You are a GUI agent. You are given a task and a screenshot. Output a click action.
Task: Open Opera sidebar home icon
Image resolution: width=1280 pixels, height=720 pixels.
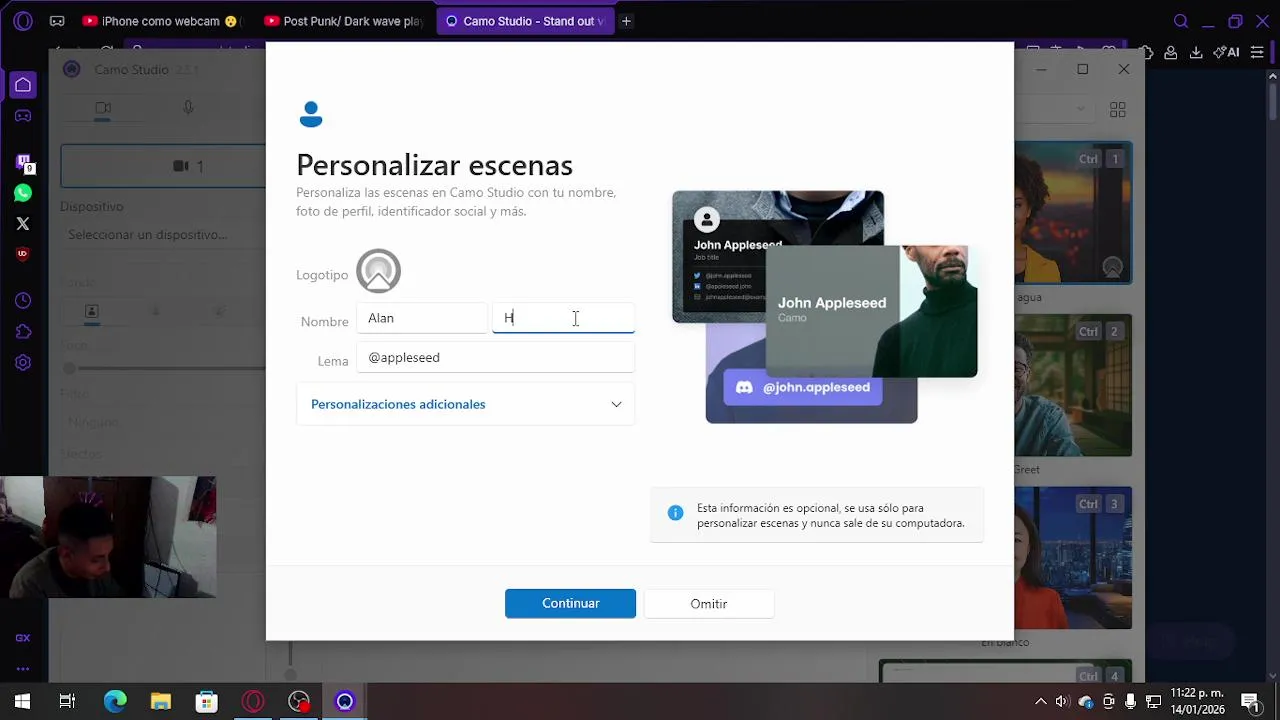[x=23, y=85]
